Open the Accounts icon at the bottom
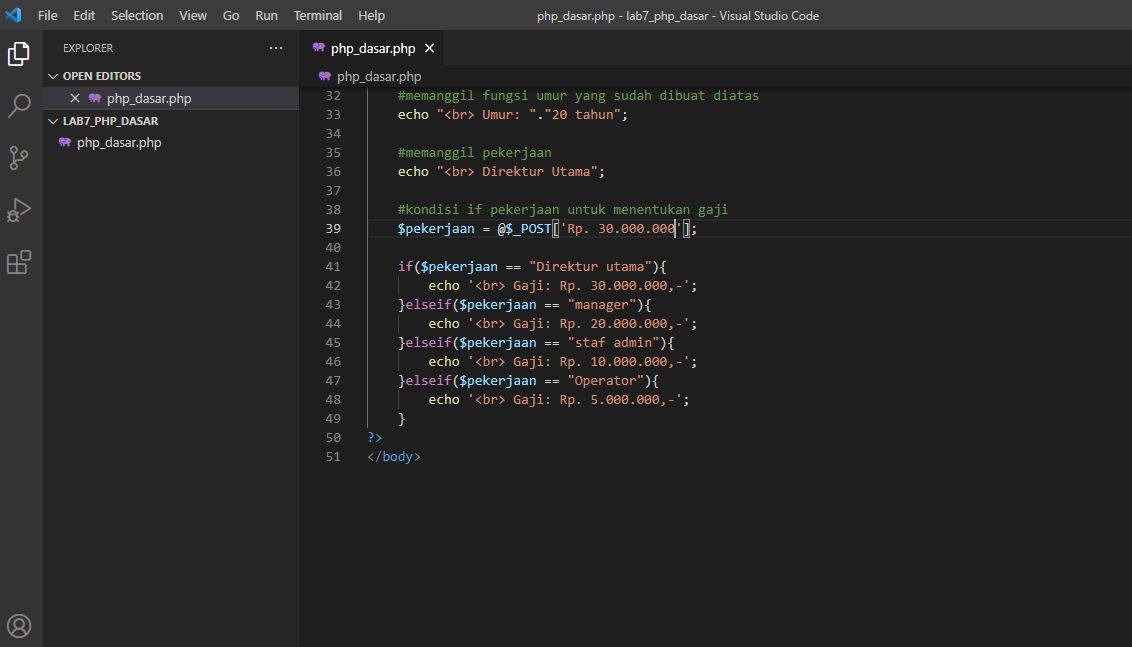This screenshot has height=647, width=1132. pos(19,625)
